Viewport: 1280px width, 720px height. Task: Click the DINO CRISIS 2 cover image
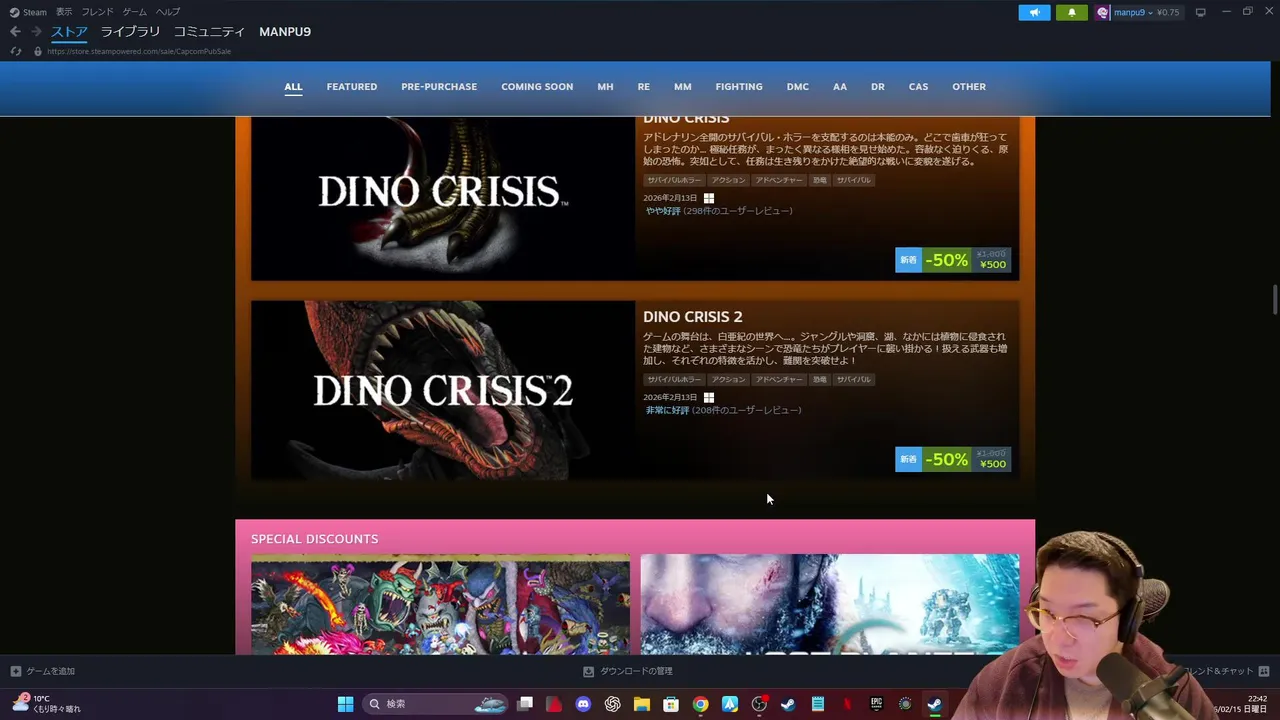coord(443,390)
